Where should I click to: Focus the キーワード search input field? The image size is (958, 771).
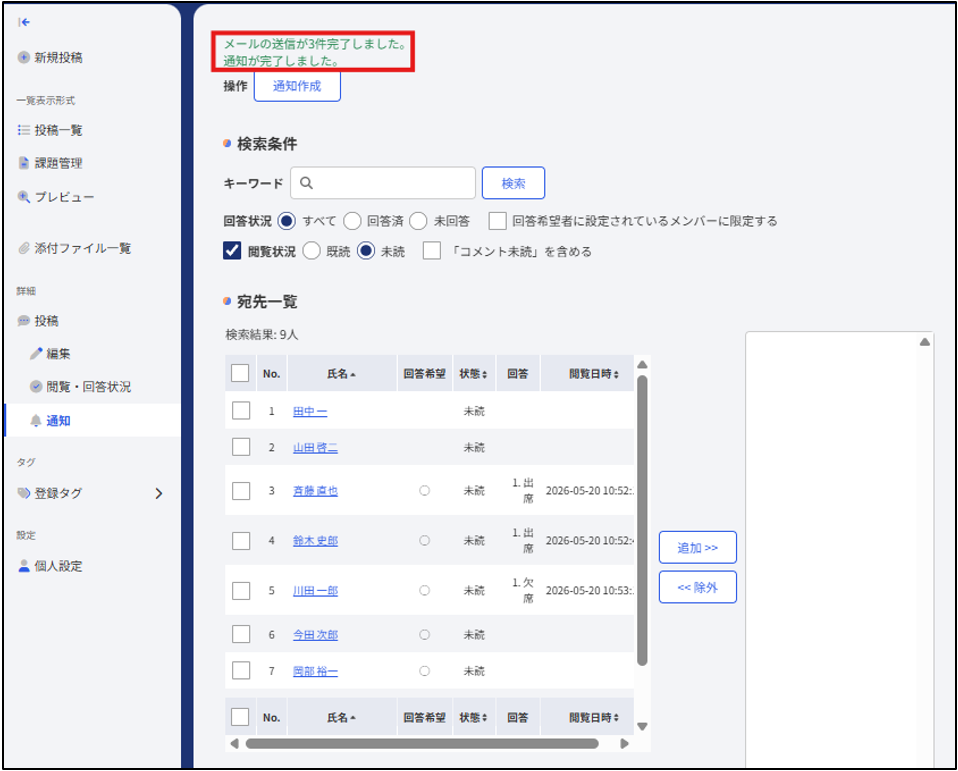coord(383,183)
